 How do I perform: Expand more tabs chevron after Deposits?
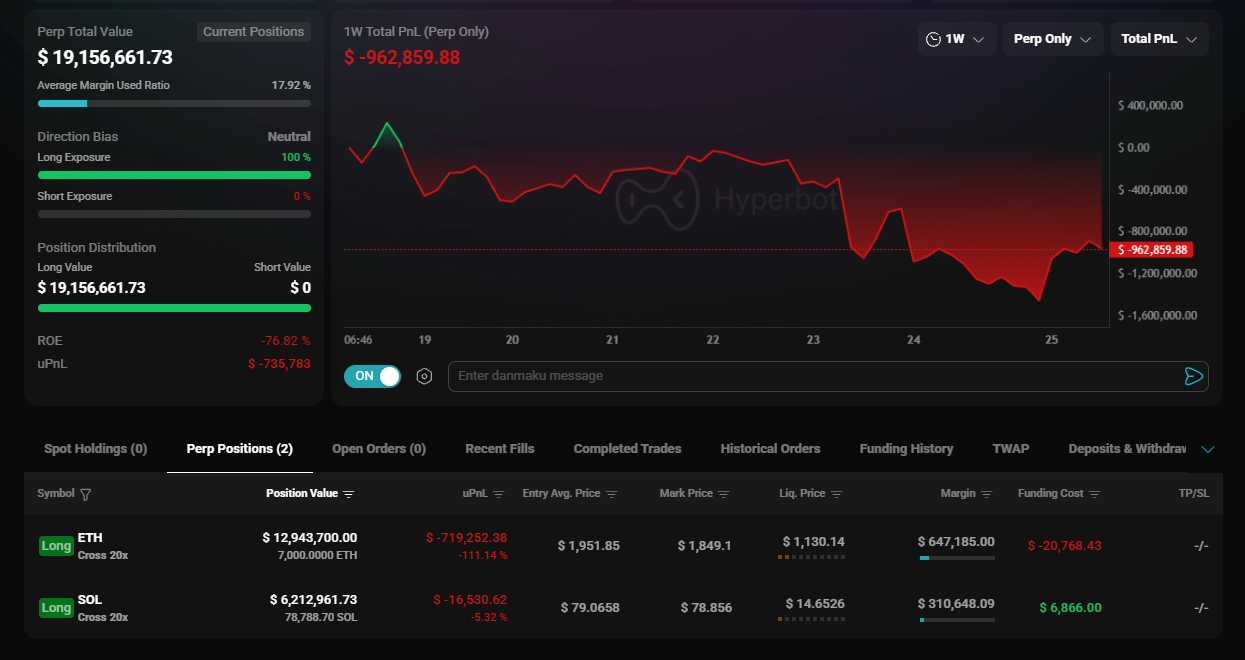(x=1208, y=449)
